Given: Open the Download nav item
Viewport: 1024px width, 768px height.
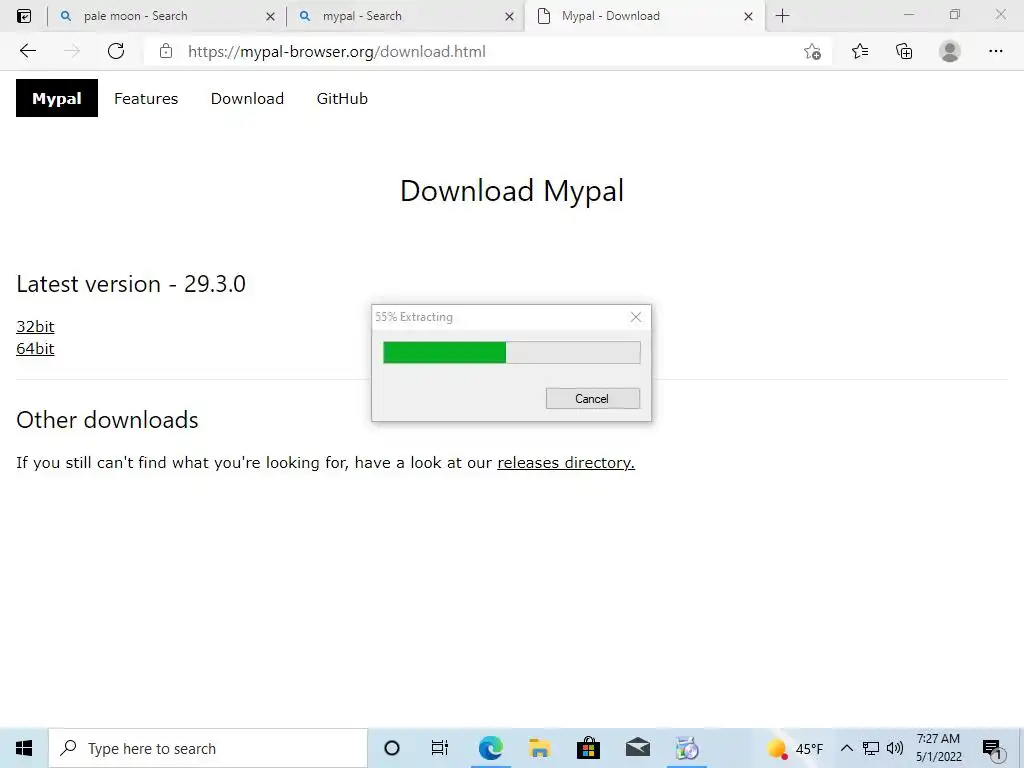Looking at the screenshot, I should tap(248, 99).
